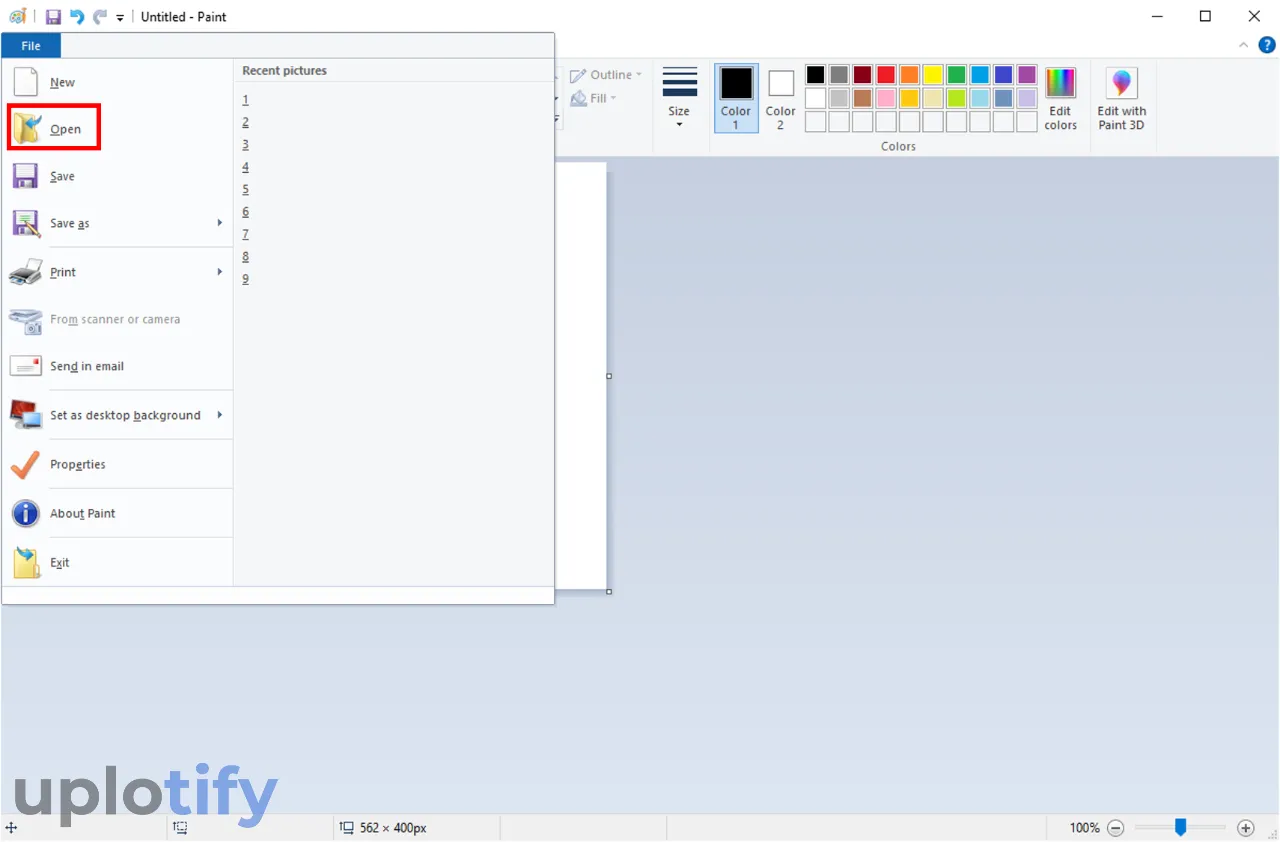Click the zoom slider handle
Image resolution: width=1280 pixels, height=842 pixels.
[1181, 827]
